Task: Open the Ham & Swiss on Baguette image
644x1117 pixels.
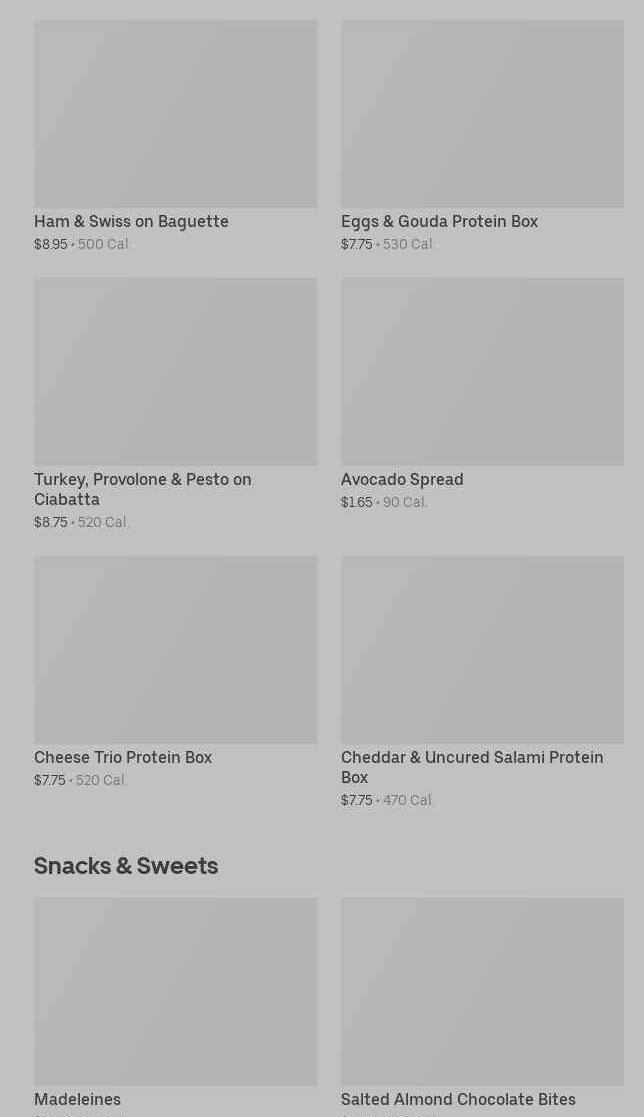Action: pos(175,114)
